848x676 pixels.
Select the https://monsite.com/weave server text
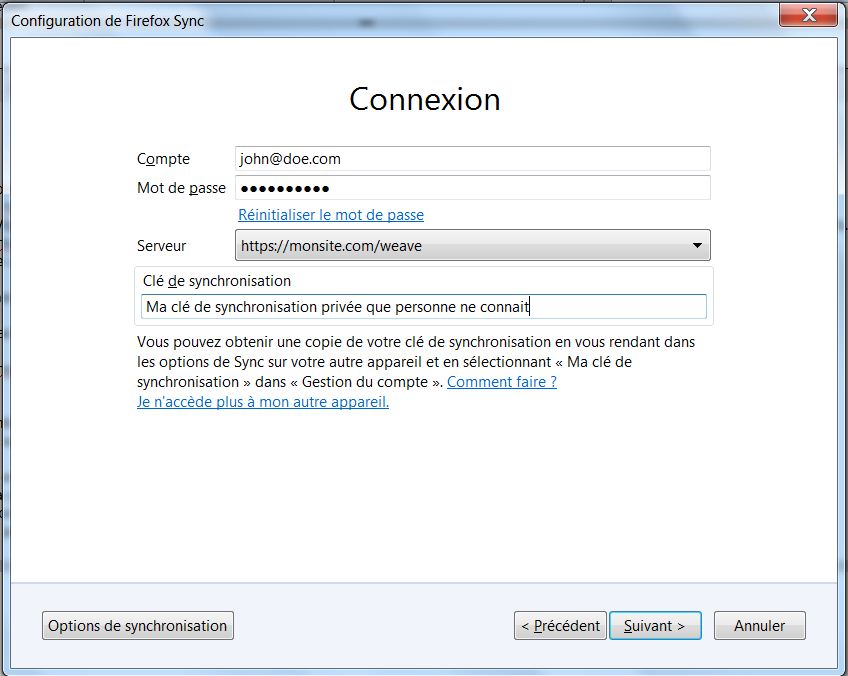(332, 246)
